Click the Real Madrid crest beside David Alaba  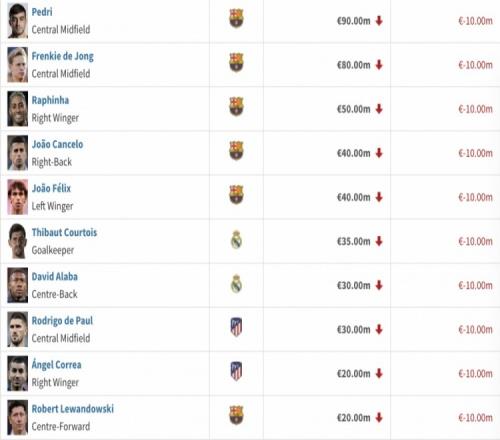[x=236, y=284]
